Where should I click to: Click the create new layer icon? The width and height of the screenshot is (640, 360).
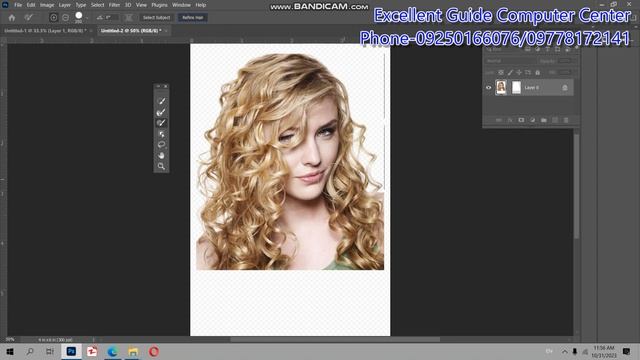click(555, 120)
